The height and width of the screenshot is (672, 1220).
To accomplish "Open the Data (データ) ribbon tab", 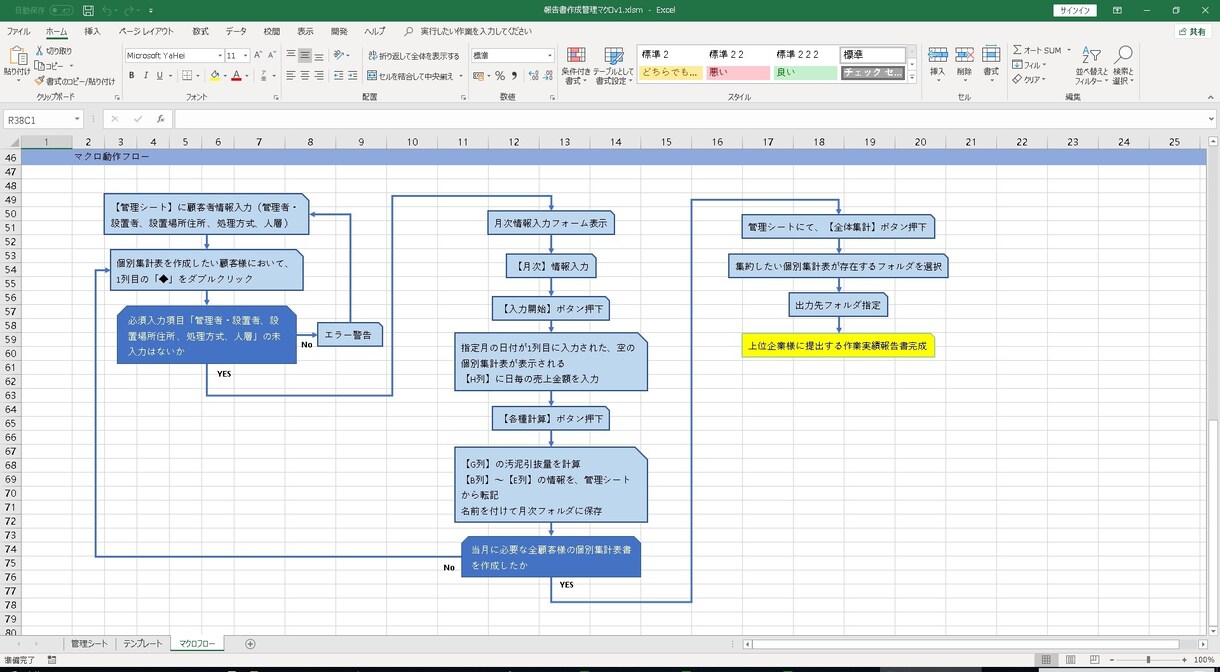I will [236, 31].
